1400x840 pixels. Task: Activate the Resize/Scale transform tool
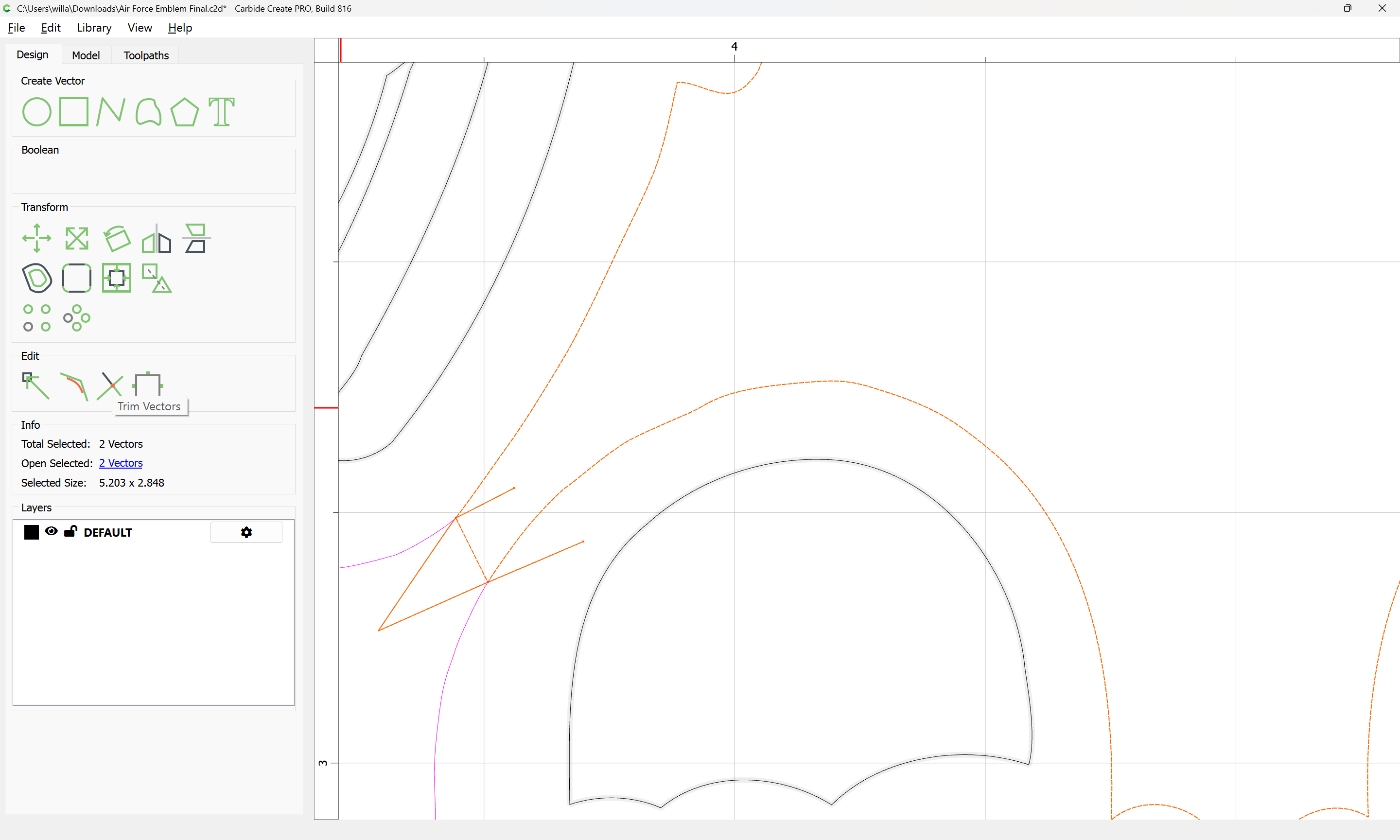click(76, 238)
